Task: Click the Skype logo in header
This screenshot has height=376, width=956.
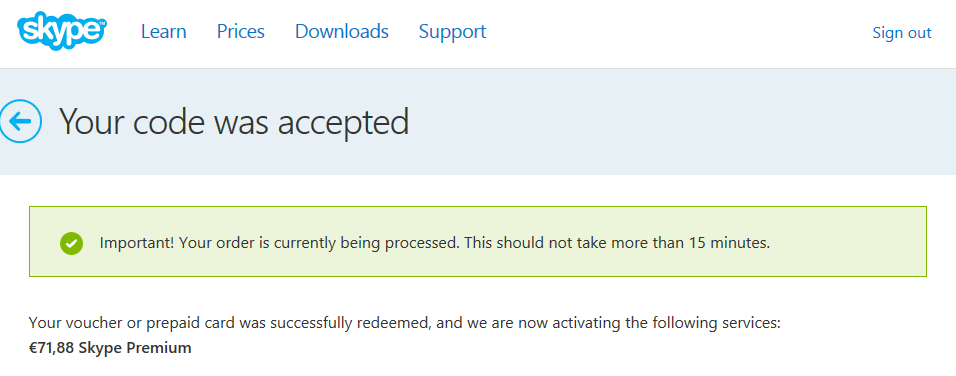Action: [62, 30]
